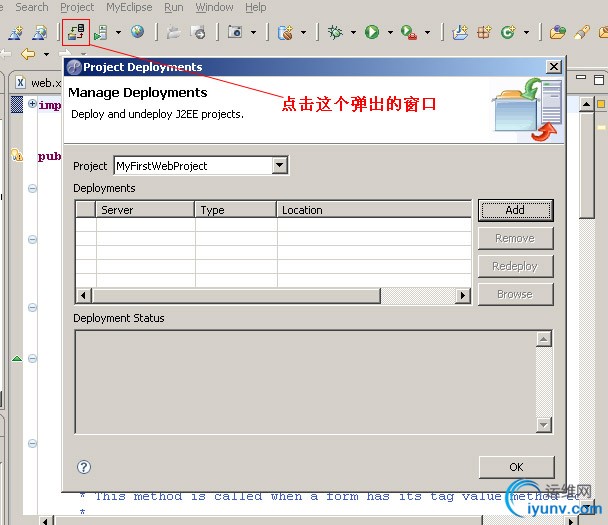
Task: Click the database with ball toolbar icon
Action: (x=285, y=33)
